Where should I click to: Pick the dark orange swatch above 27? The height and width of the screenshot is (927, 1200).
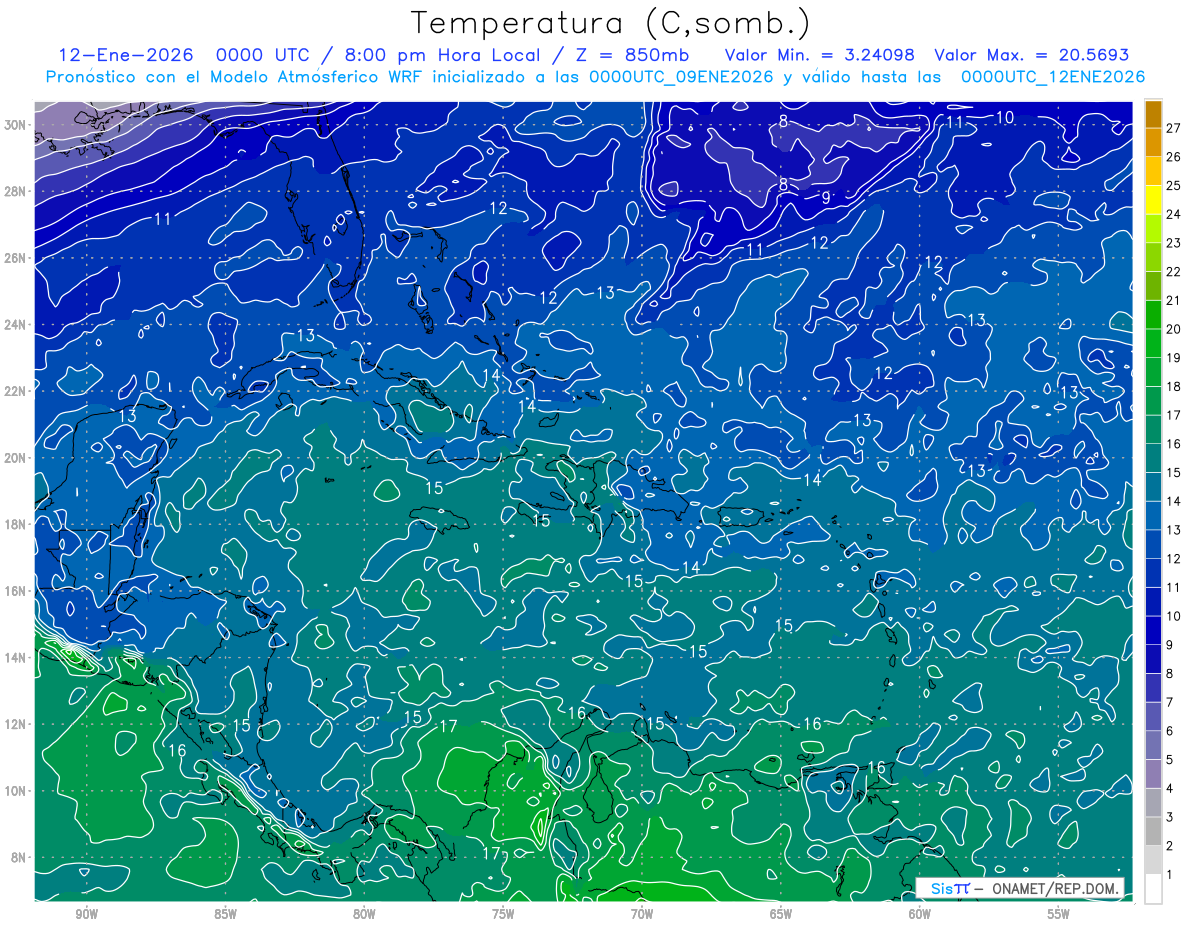(x=1153, y=114)
